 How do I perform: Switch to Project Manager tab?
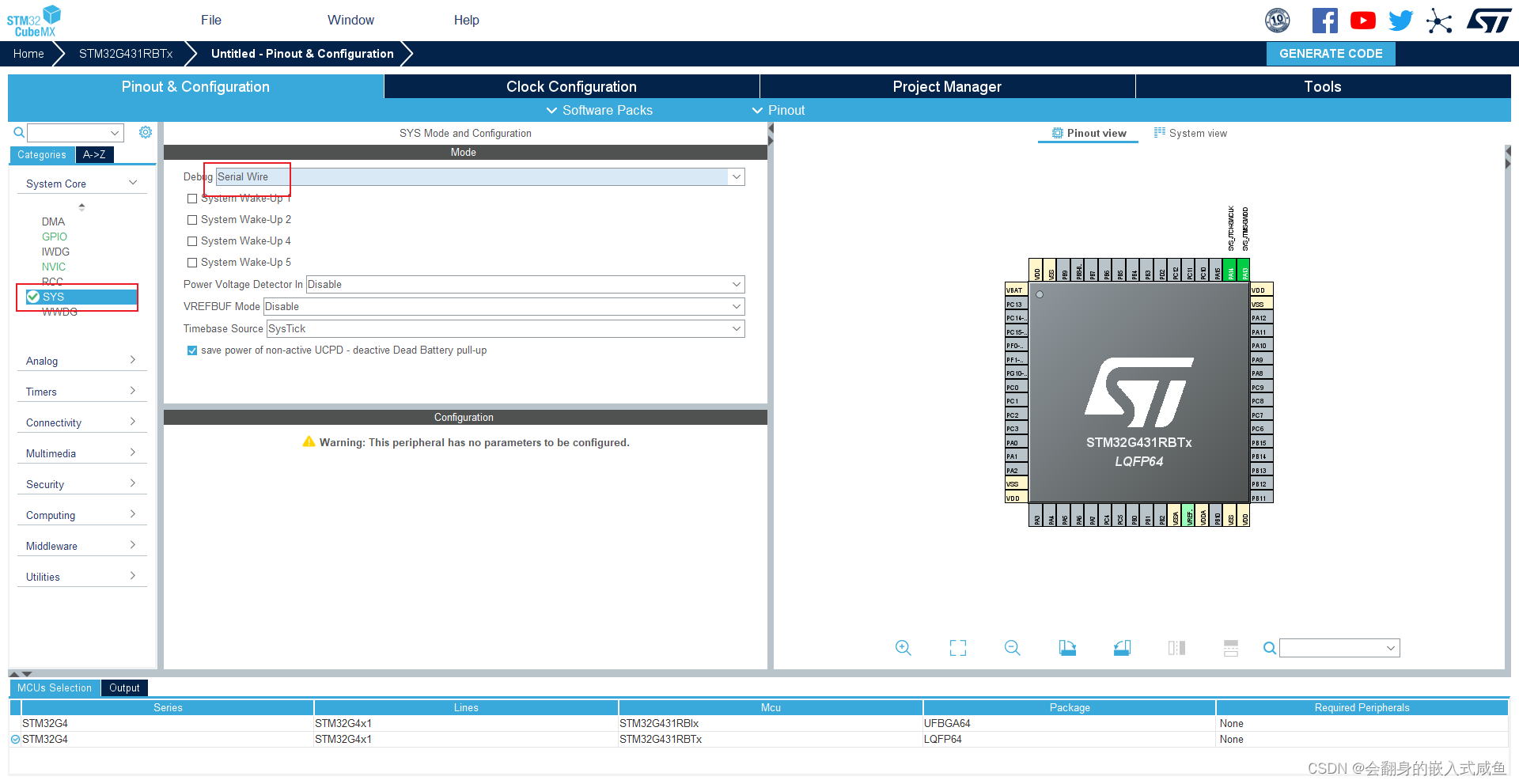click(x=947, y=86)
